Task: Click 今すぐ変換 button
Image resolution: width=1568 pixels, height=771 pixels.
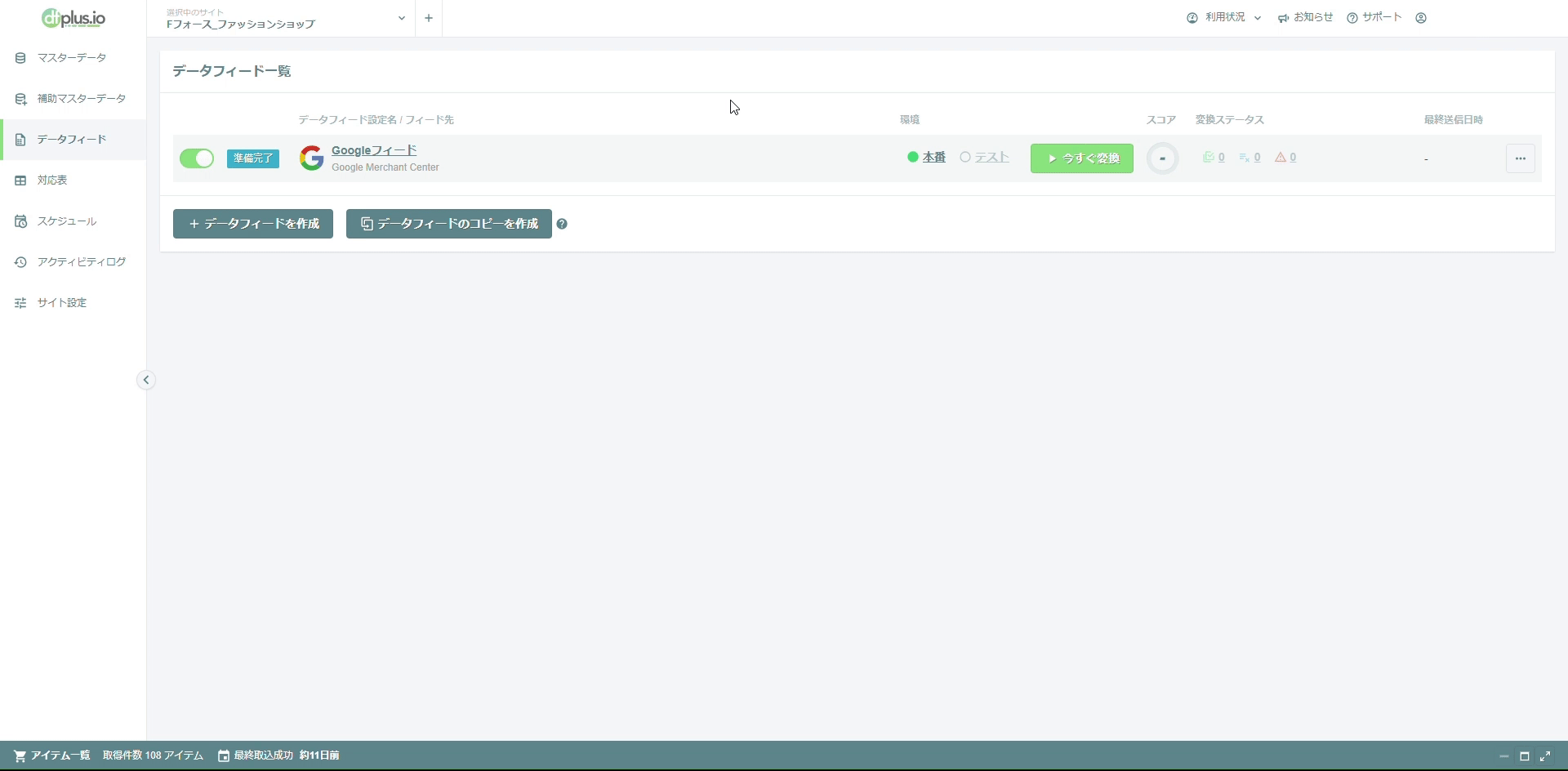Action: [1082, 158]
